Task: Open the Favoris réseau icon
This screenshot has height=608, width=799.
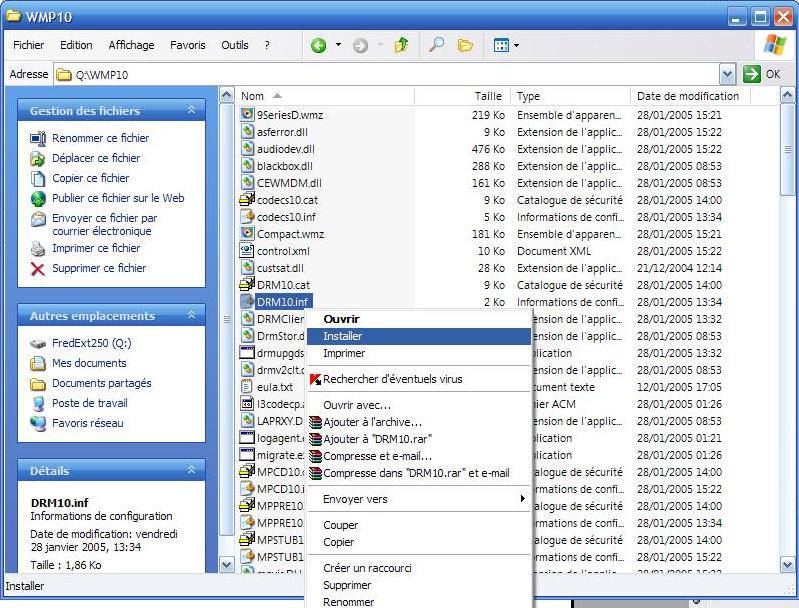Action: coord(38,424)
